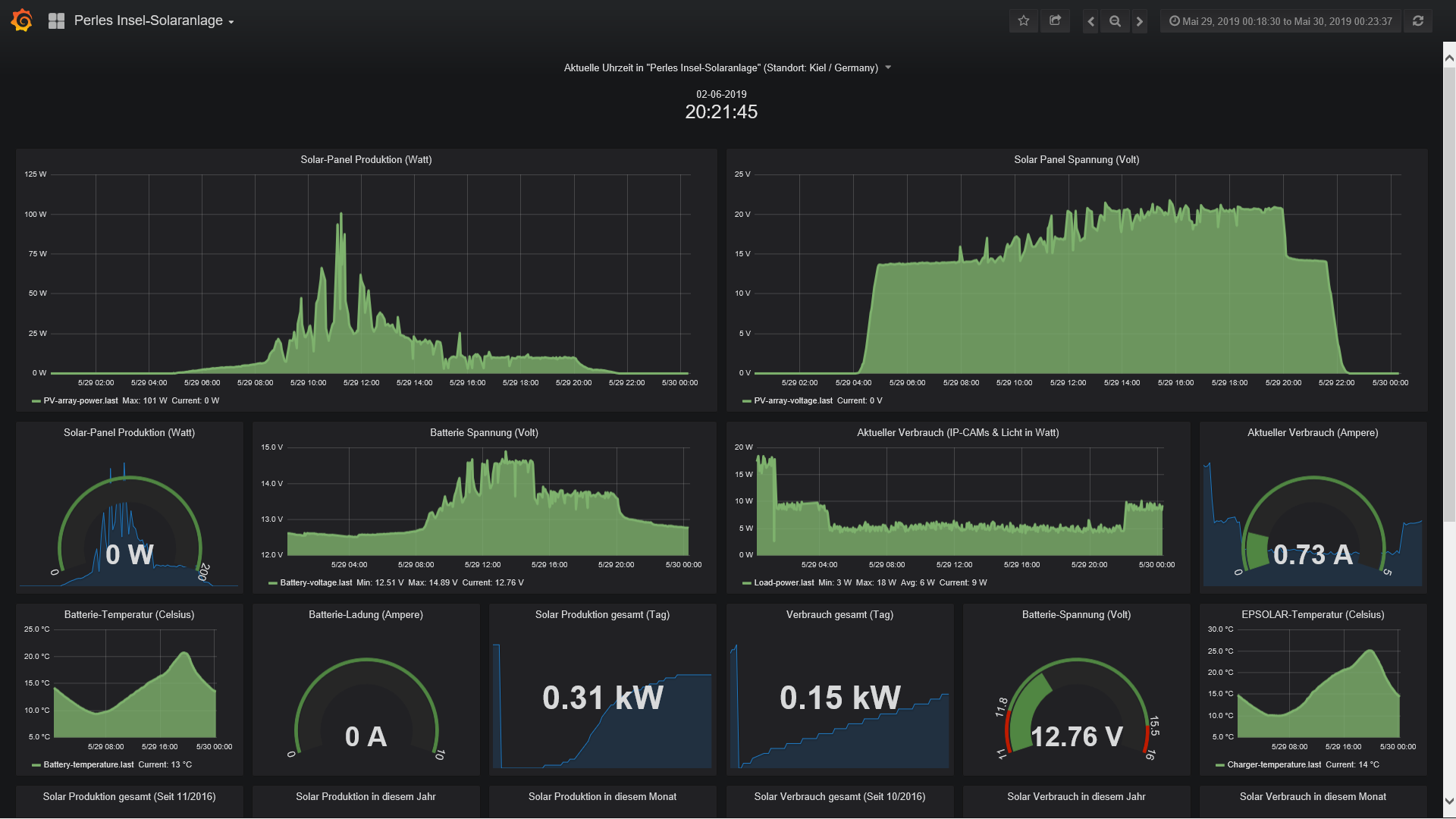Zoom out time range with magnifier icon

coord(1115,21)
